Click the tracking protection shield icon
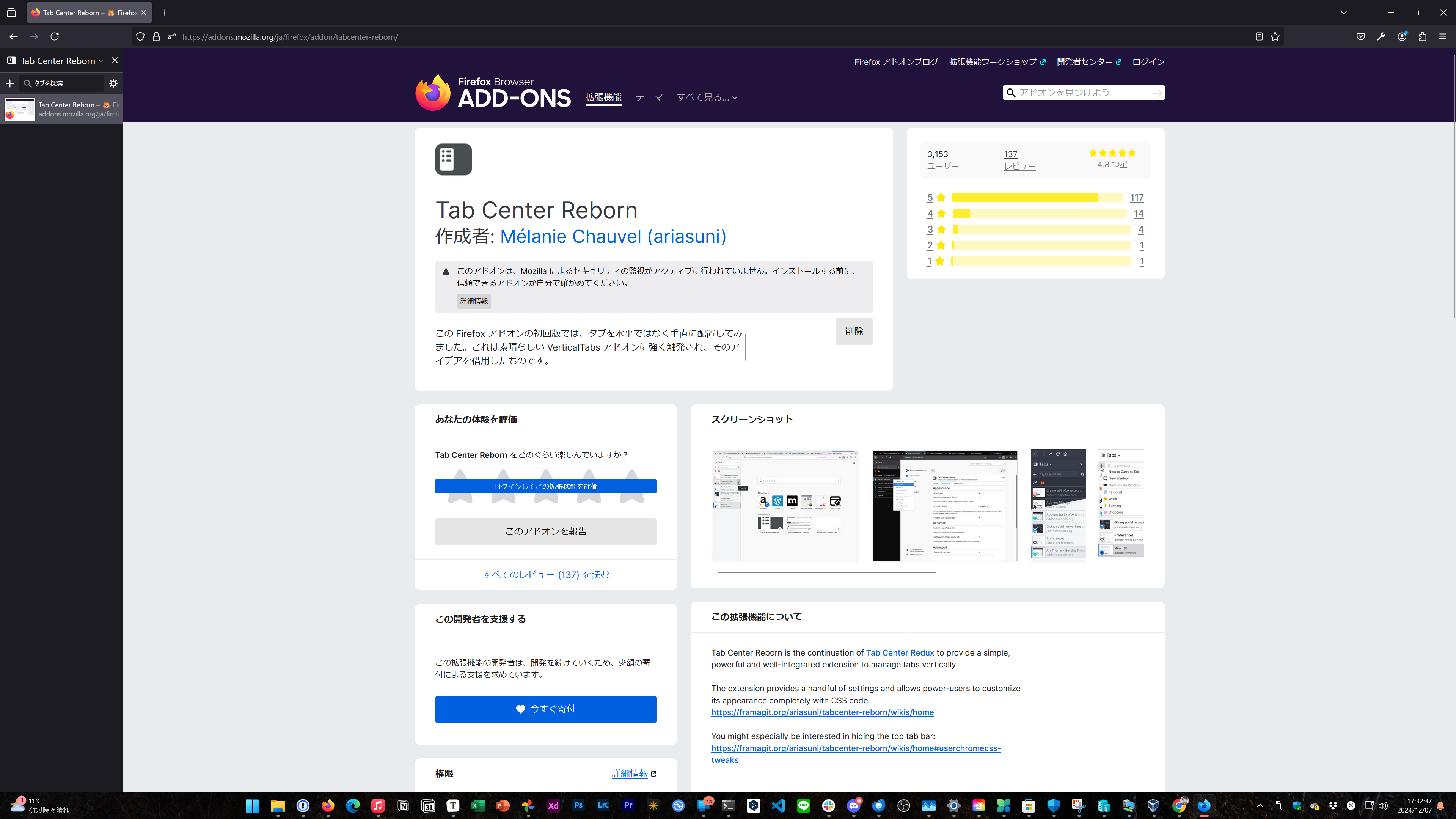 [140, 37]
